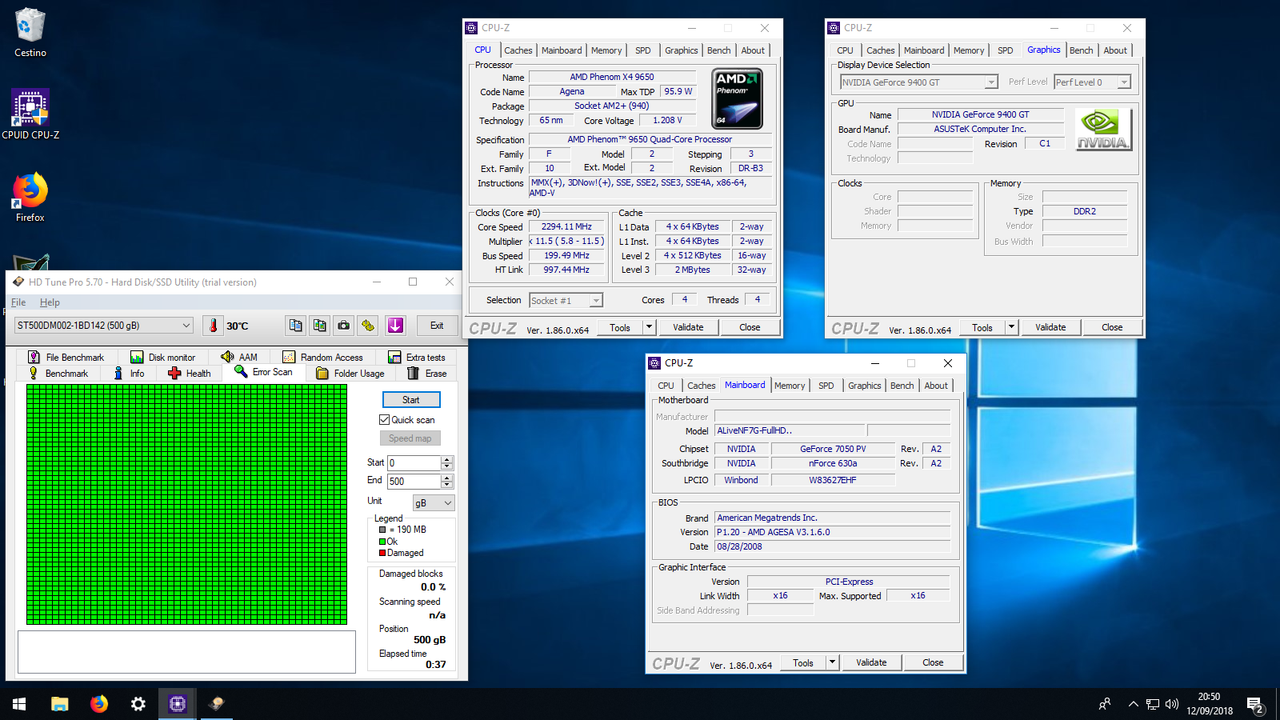Click volume speaker tray icon

pos(1172,704)
